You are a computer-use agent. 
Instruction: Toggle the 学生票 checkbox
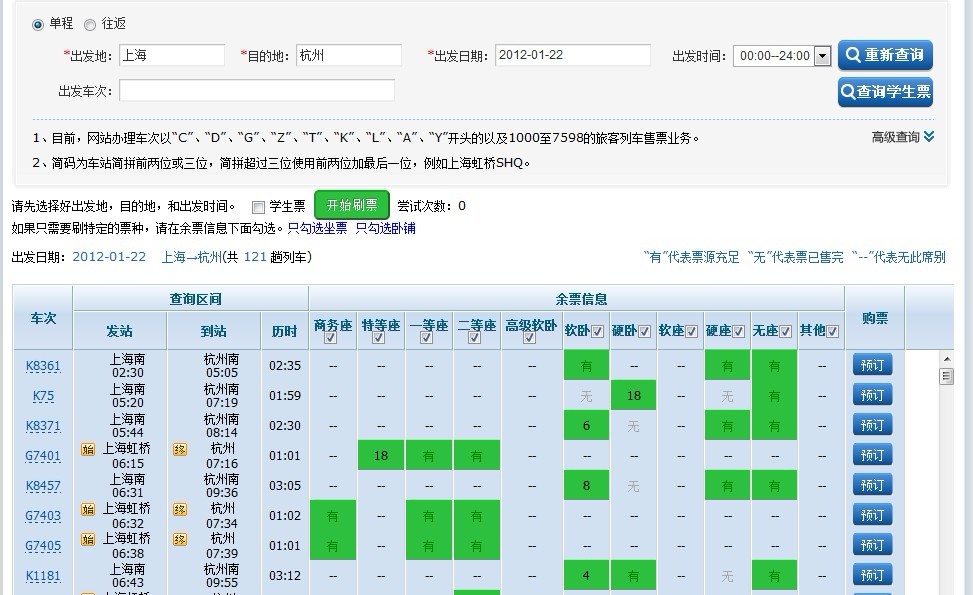point(258,207)
